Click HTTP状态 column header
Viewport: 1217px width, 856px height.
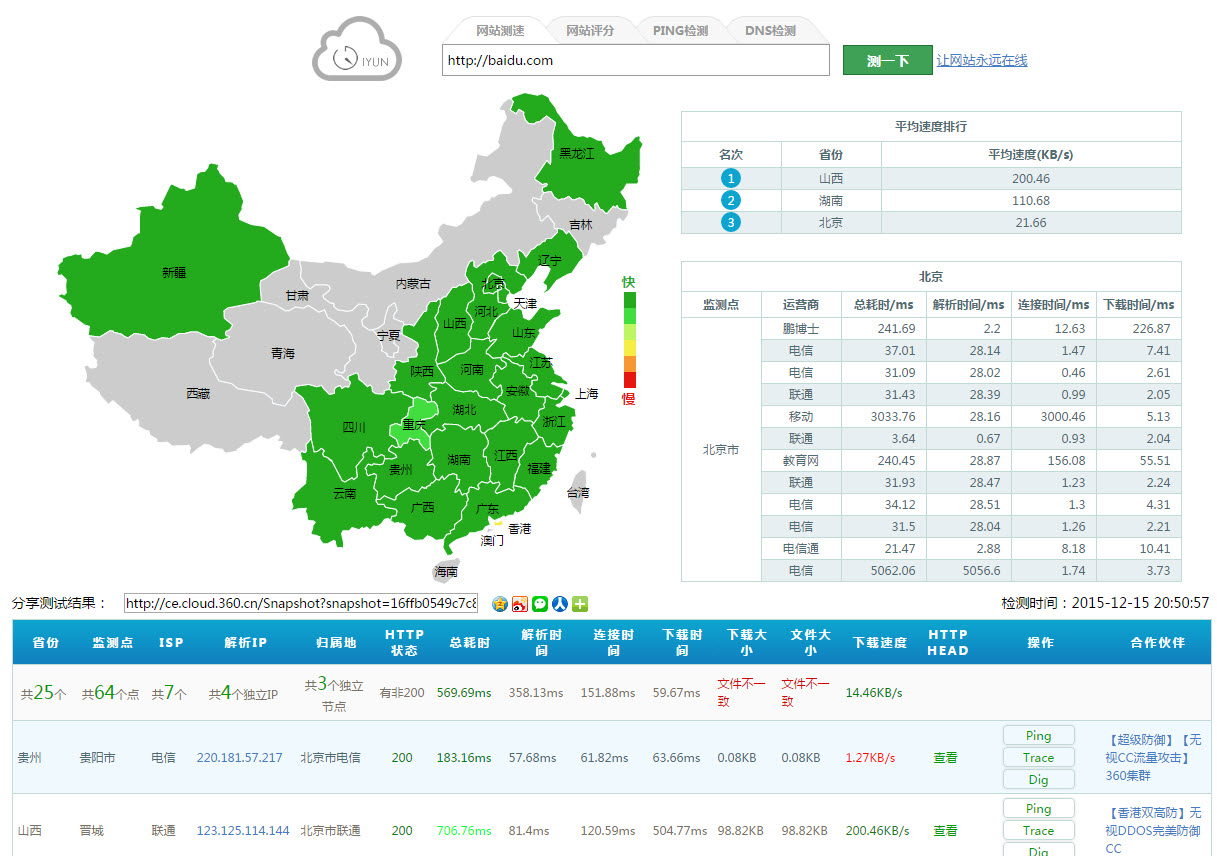(405, 642)
